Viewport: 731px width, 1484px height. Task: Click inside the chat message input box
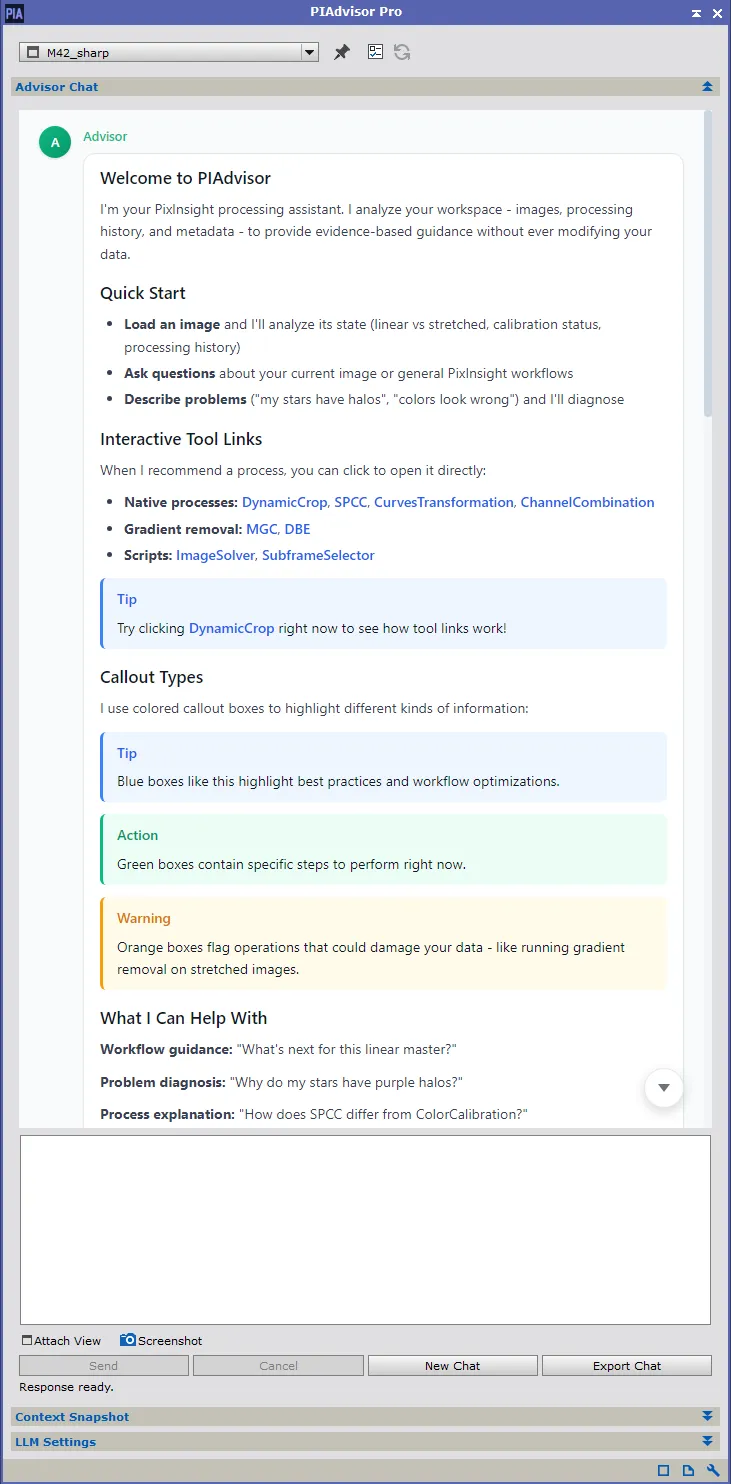[x=365, y=1230]
